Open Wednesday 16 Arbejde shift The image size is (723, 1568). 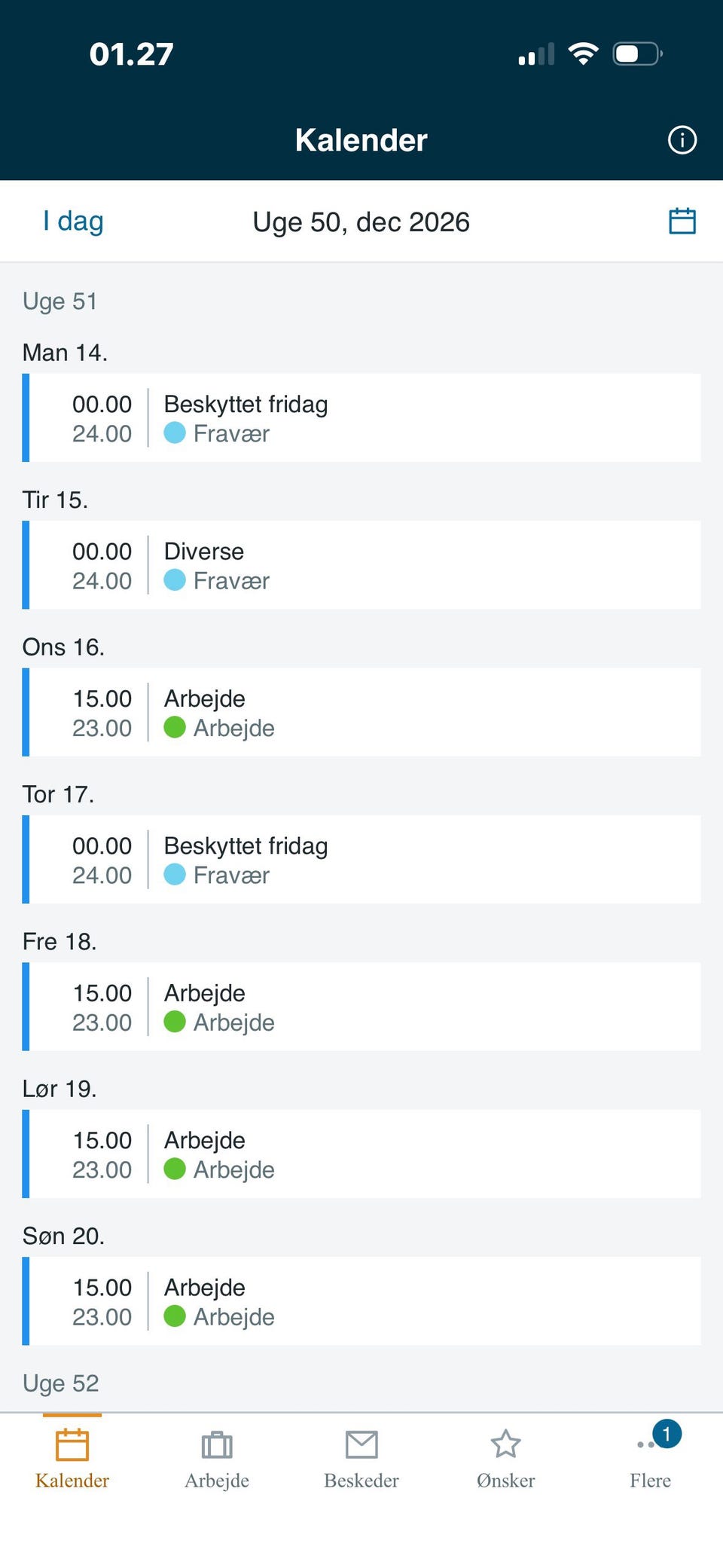click(x=361, y=712)
